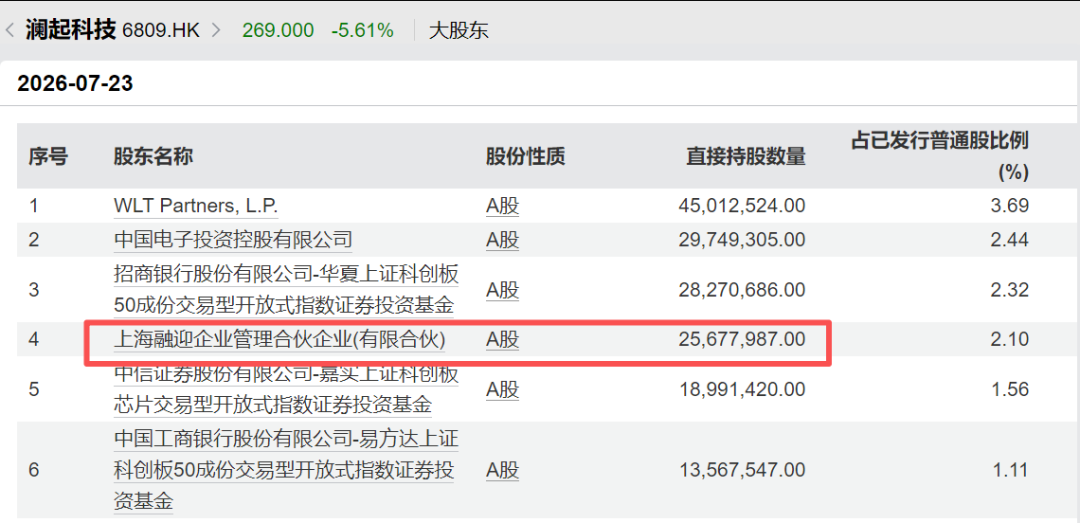1080x523 pixels.
Task: Select holding value 18,991,420.00
Action: coord(742,389)
